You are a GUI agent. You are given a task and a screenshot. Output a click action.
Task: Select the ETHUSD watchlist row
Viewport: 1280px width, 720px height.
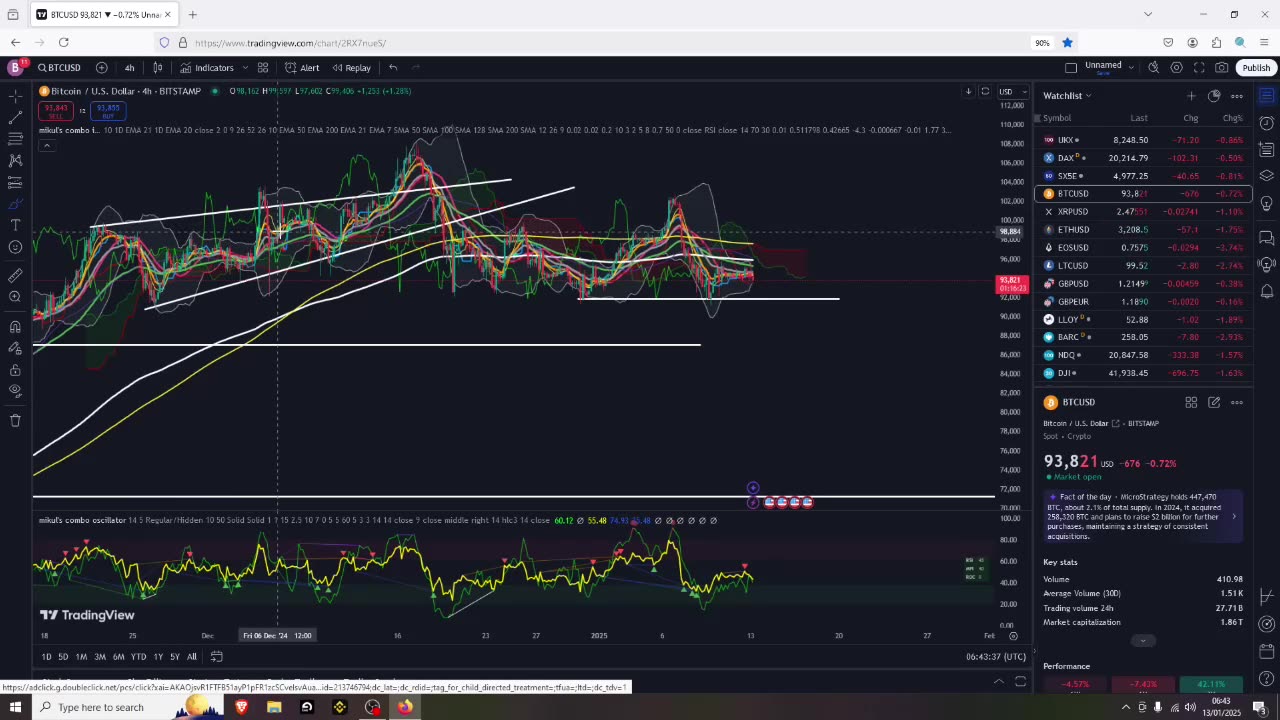pyautogui.click(x=1142, y=230)
